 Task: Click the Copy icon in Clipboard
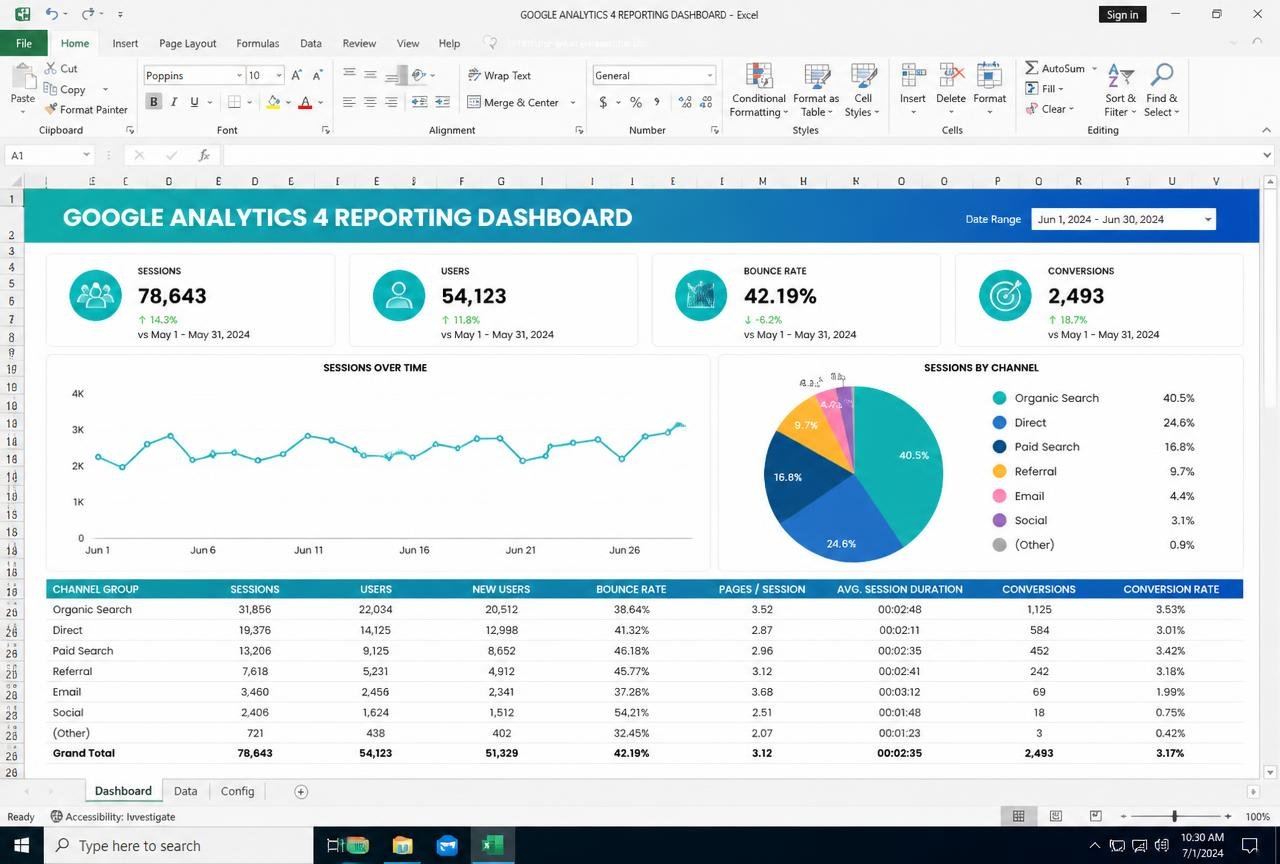(50, 89)
